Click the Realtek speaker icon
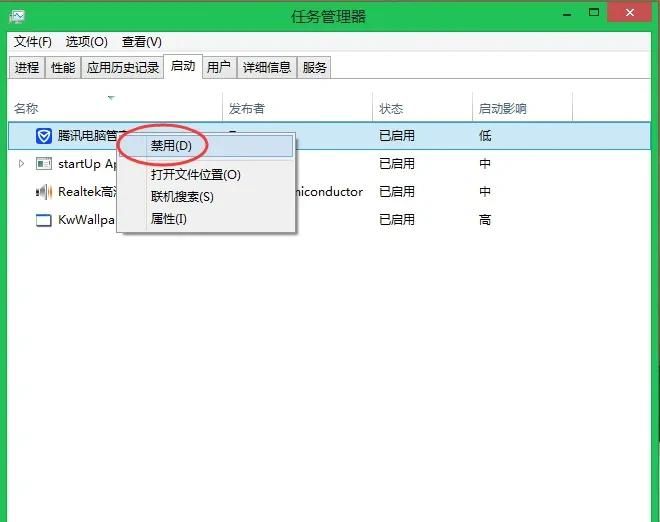Viewport: 660px width, 522px height. (44, 192)
